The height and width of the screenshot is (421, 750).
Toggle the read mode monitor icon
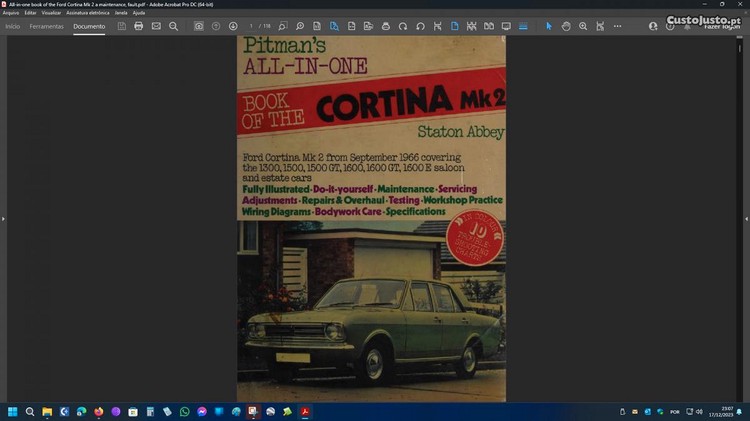coord(505,26)
